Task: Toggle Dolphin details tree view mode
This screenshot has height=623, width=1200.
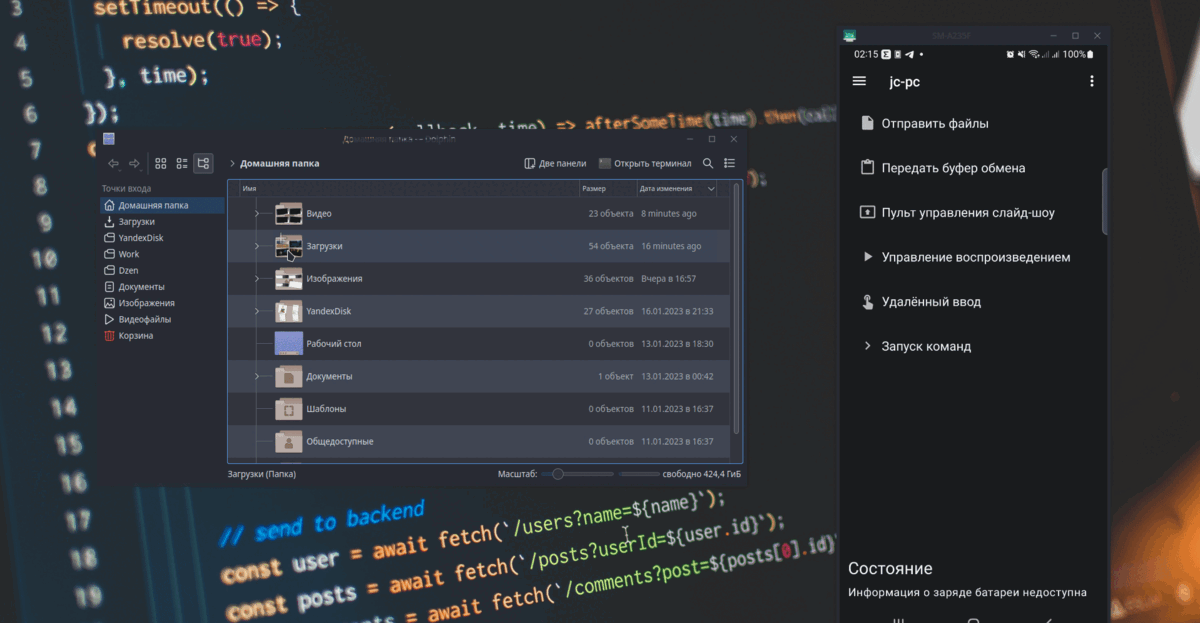Action: 203,163
